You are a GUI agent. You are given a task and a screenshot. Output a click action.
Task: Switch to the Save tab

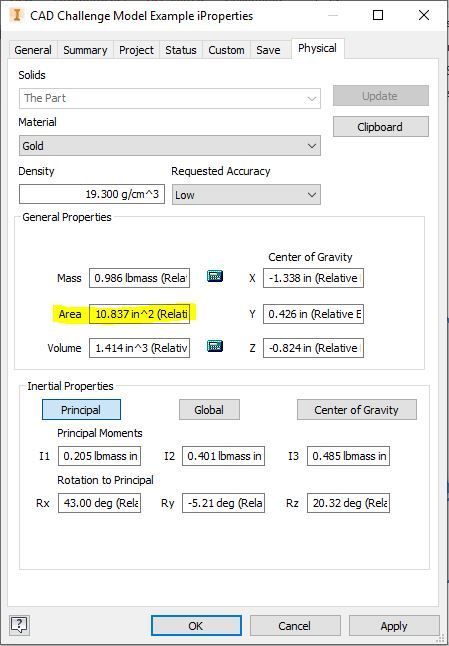[x=268, y=50]
